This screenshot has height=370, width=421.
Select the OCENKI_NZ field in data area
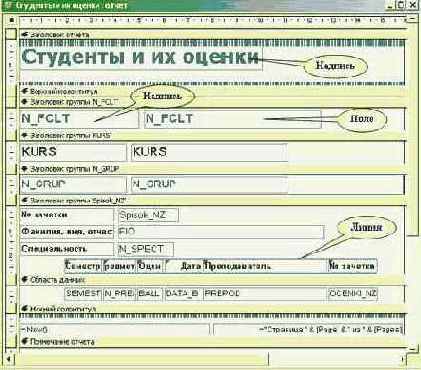[x=353, y=294]
